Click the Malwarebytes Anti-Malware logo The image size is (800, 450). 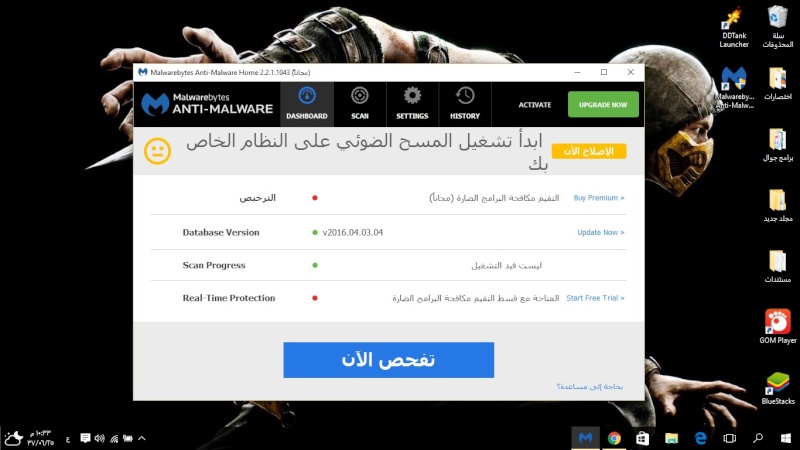click(207, 104)
